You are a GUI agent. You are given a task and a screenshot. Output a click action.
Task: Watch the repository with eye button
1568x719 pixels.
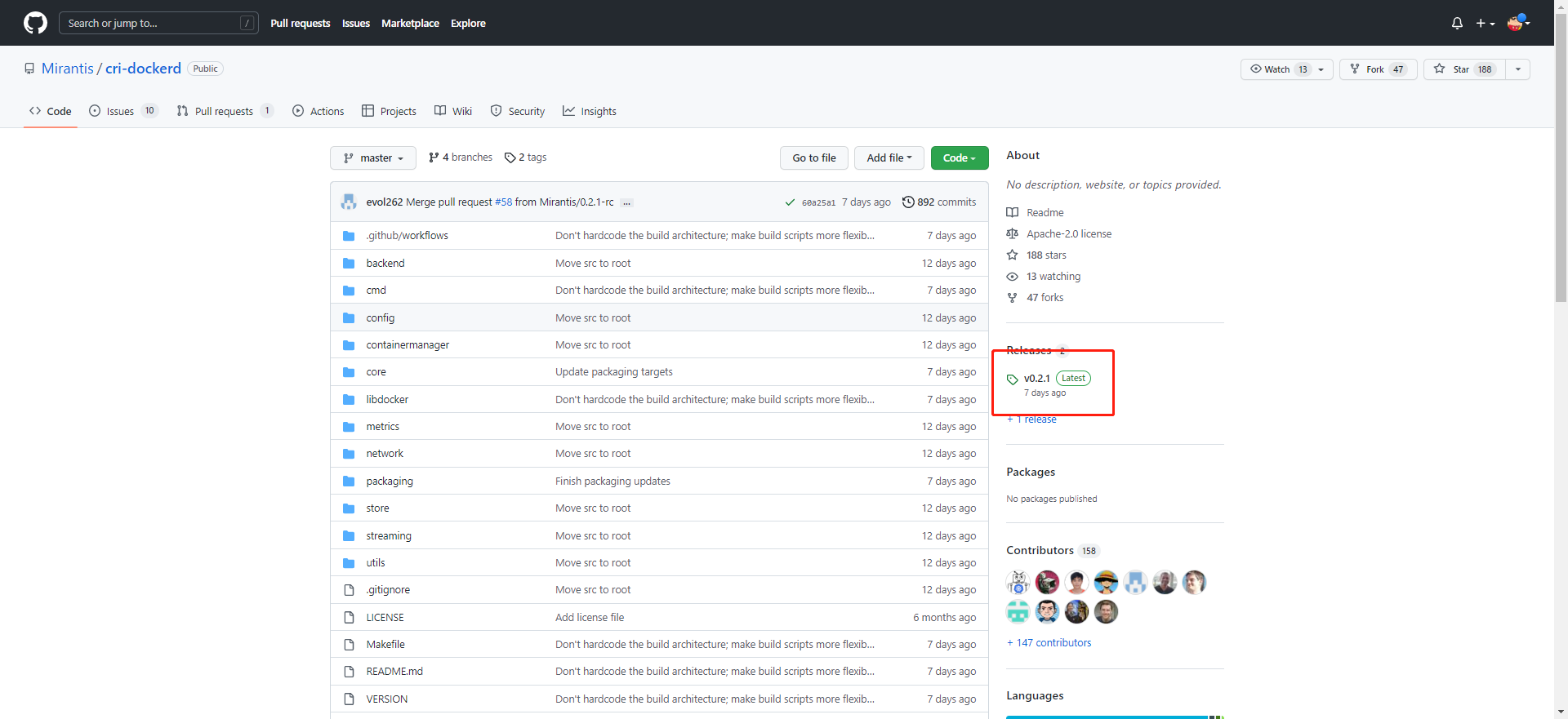point(1278,69)
